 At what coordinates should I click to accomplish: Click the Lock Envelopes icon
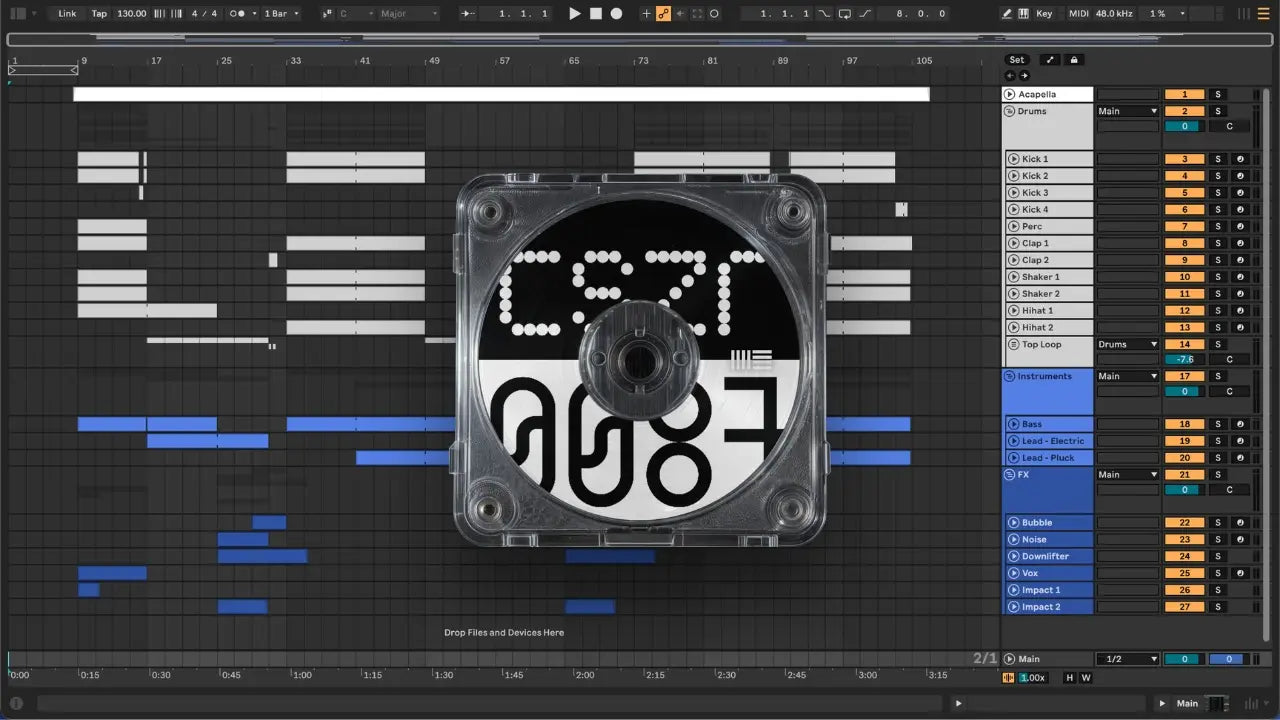point(1075,60)
